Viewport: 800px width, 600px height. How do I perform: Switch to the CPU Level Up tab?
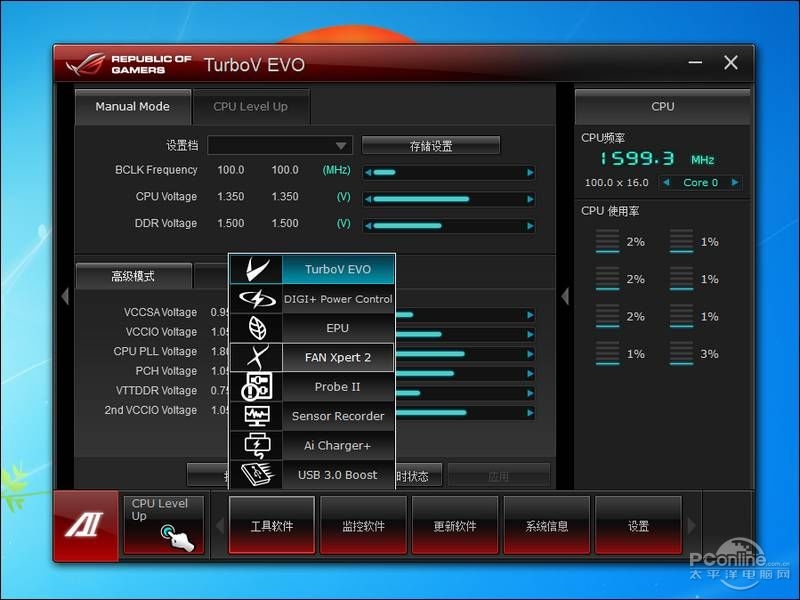tap(251, 106)
